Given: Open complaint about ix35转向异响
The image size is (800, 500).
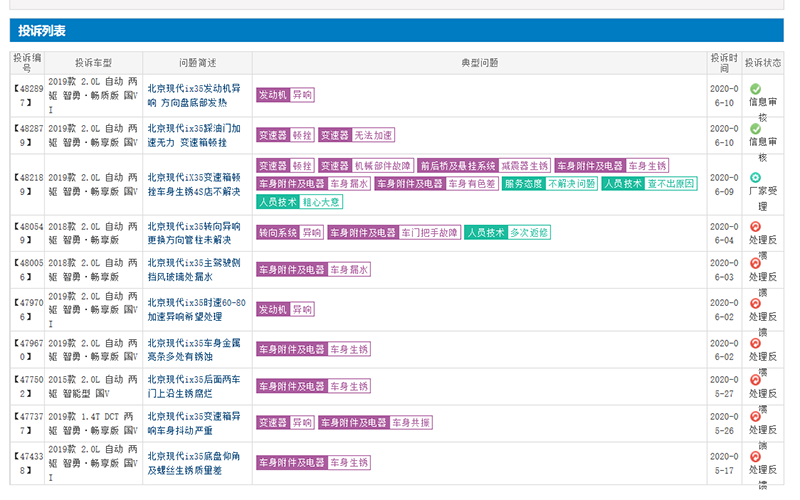Looking at the screenshot, I should (x=194, y=233).
